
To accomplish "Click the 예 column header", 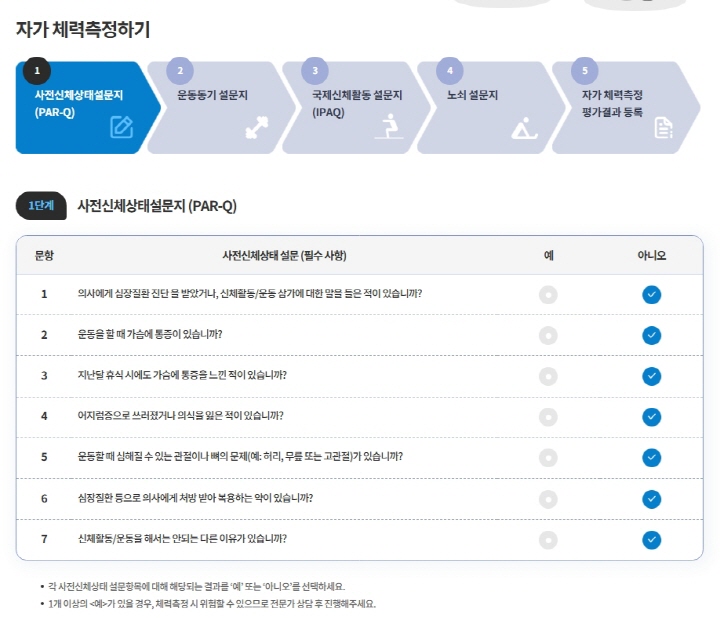I will [549, 255].
